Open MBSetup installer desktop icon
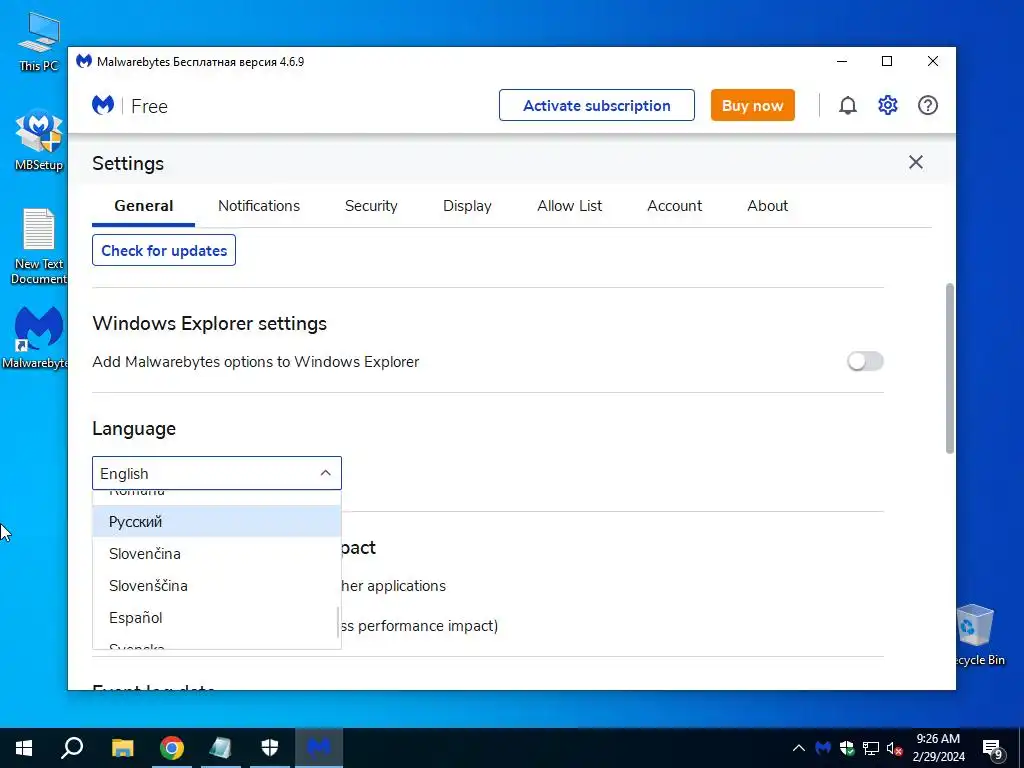1024x768 pixels. pyautogui.click(x=39, y=140)
